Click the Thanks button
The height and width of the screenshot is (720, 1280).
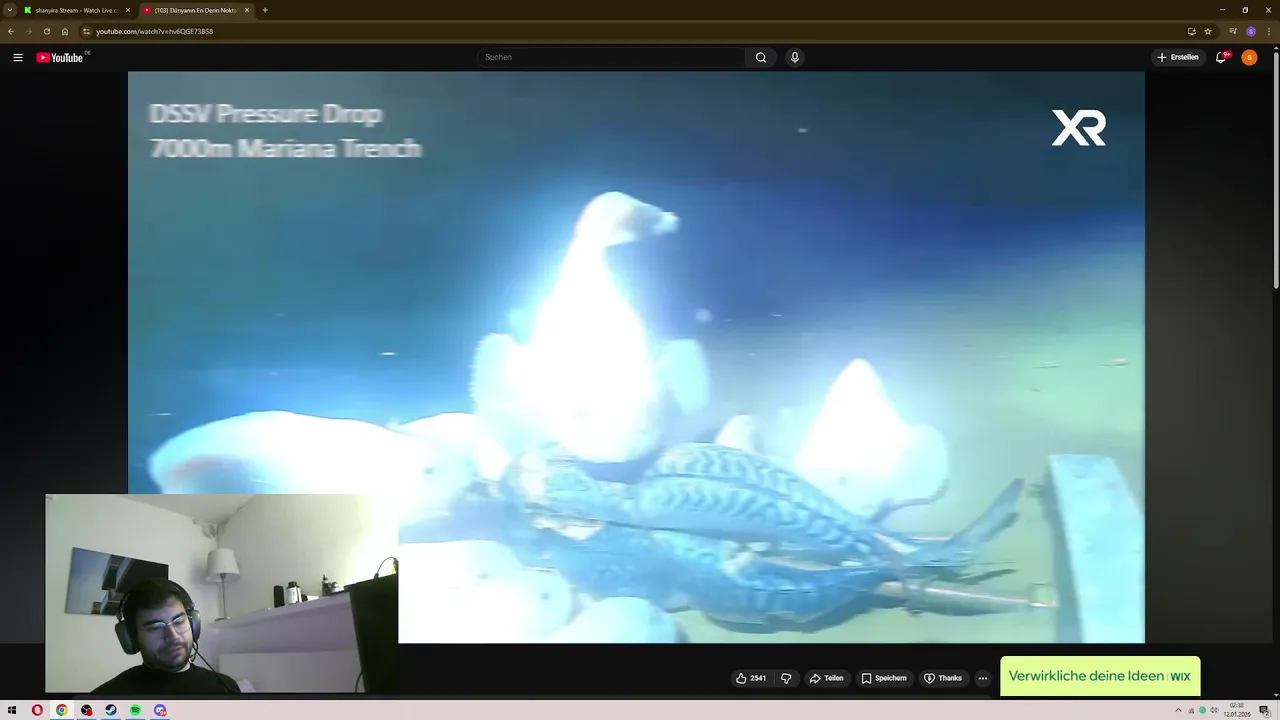coord(942,678)
